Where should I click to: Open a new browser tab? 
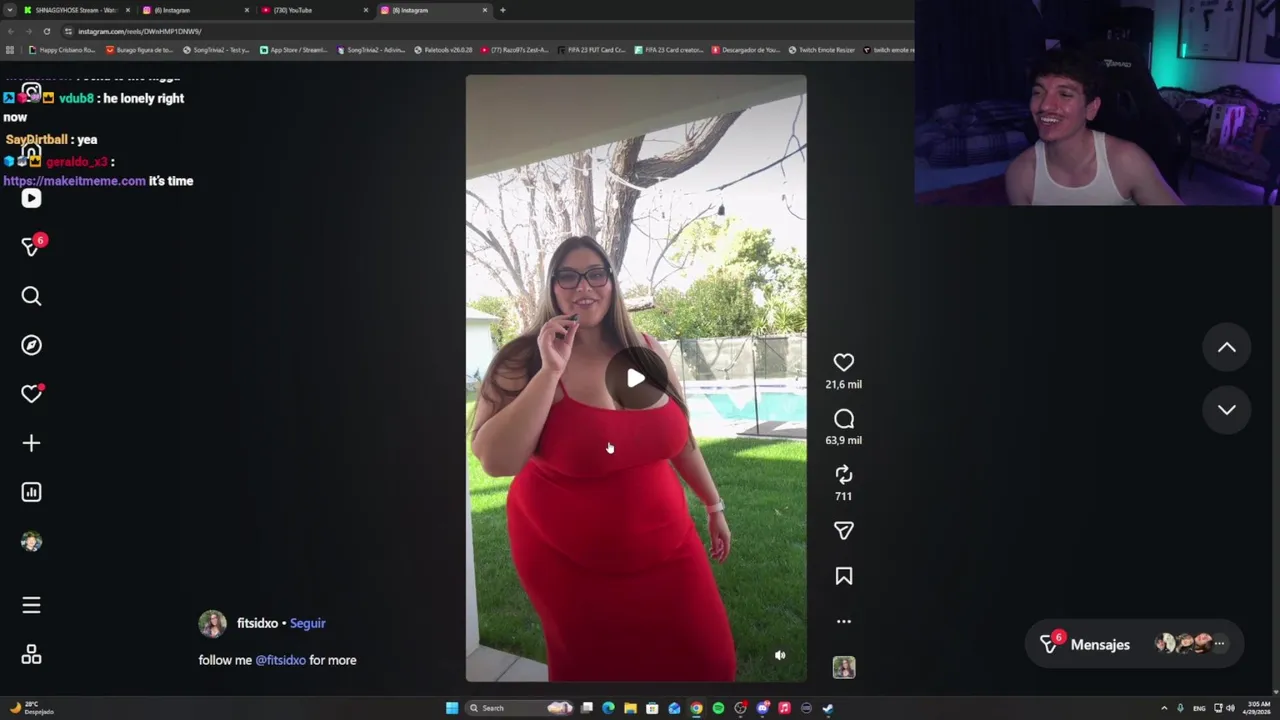tap(503, 10)
